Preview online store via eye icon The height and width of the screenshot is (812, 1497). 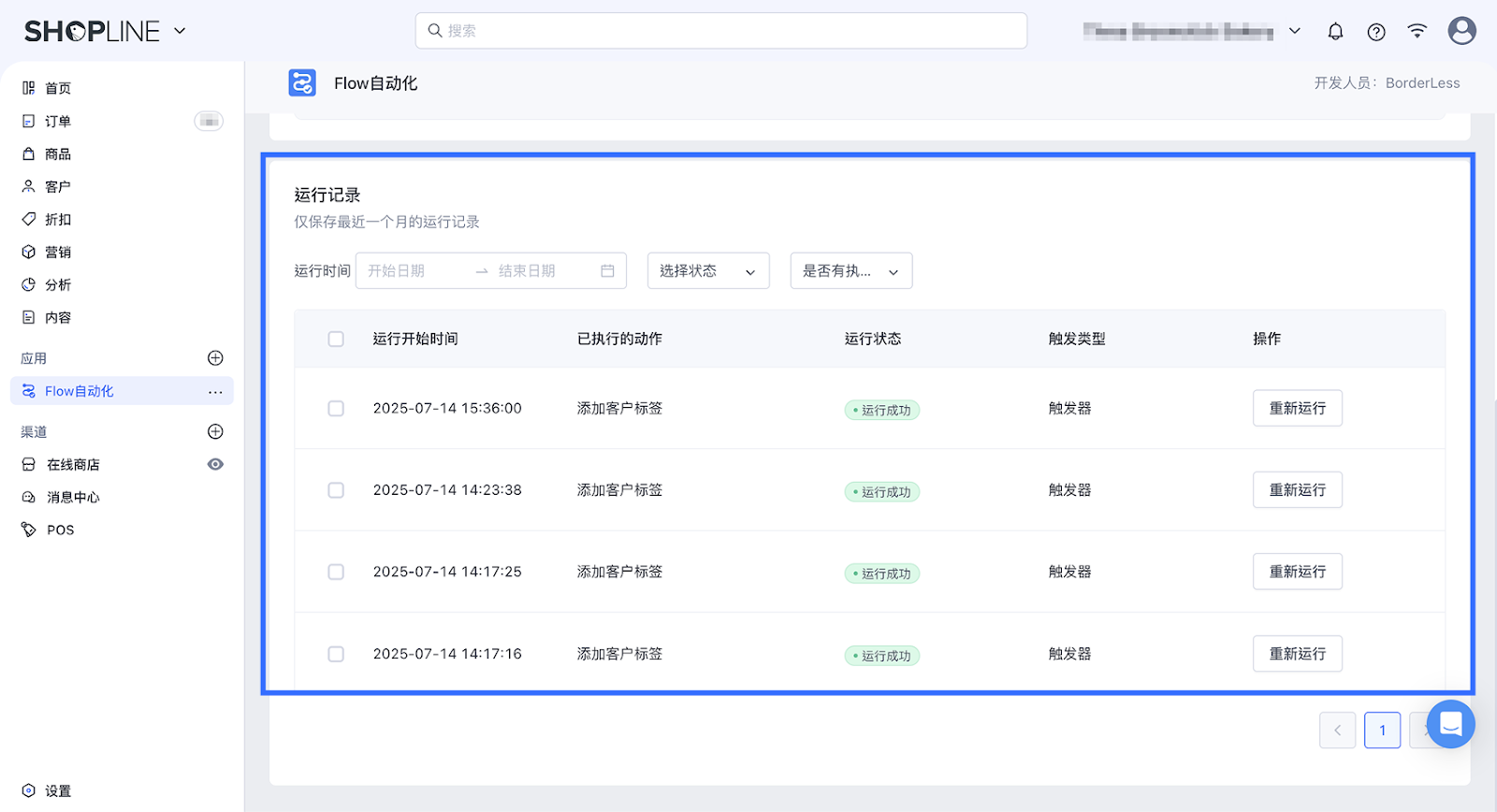click(x=215, y=464)
